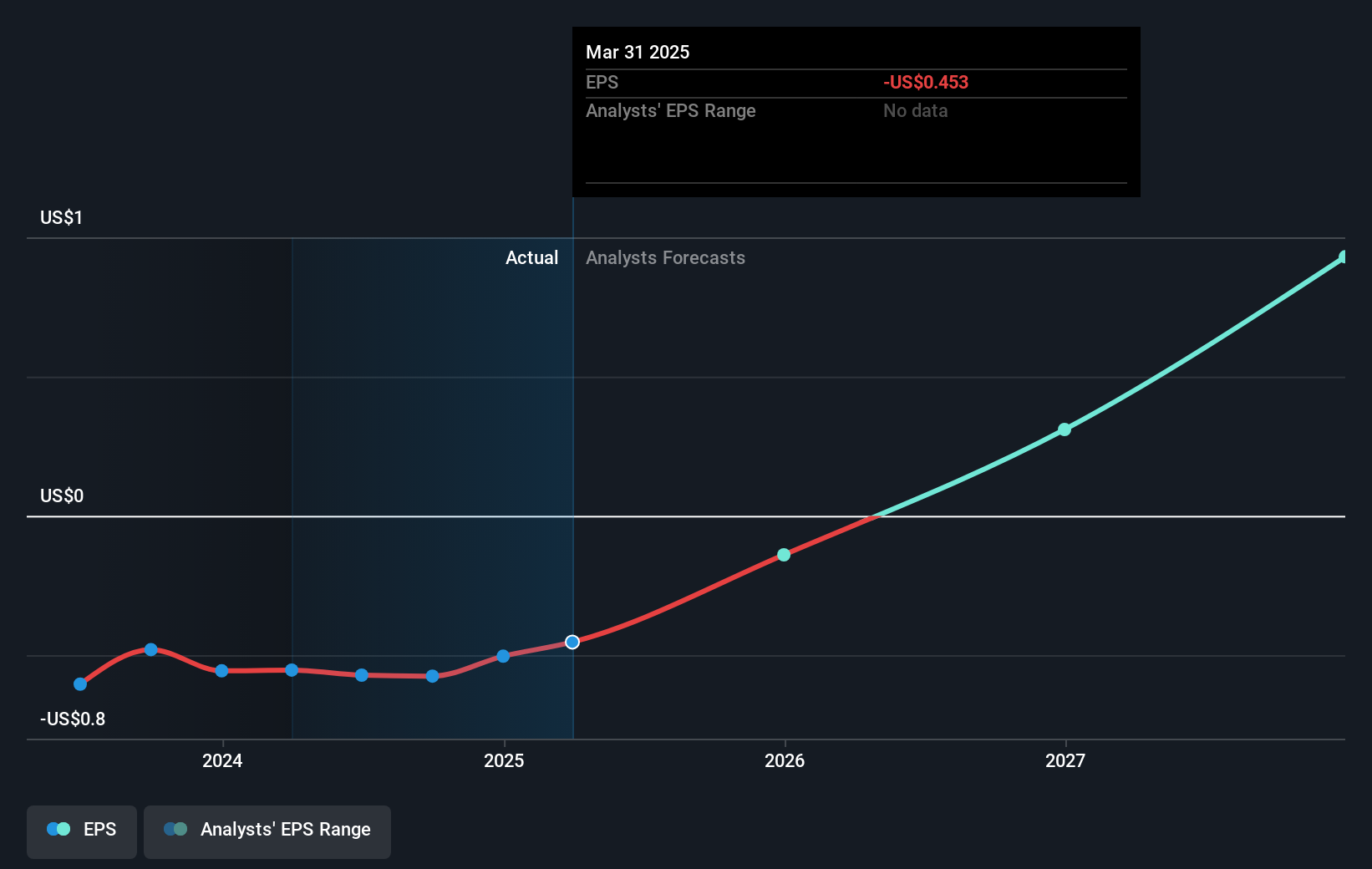
Task: Select the first EPS data point before 2024
Action: 80,684
